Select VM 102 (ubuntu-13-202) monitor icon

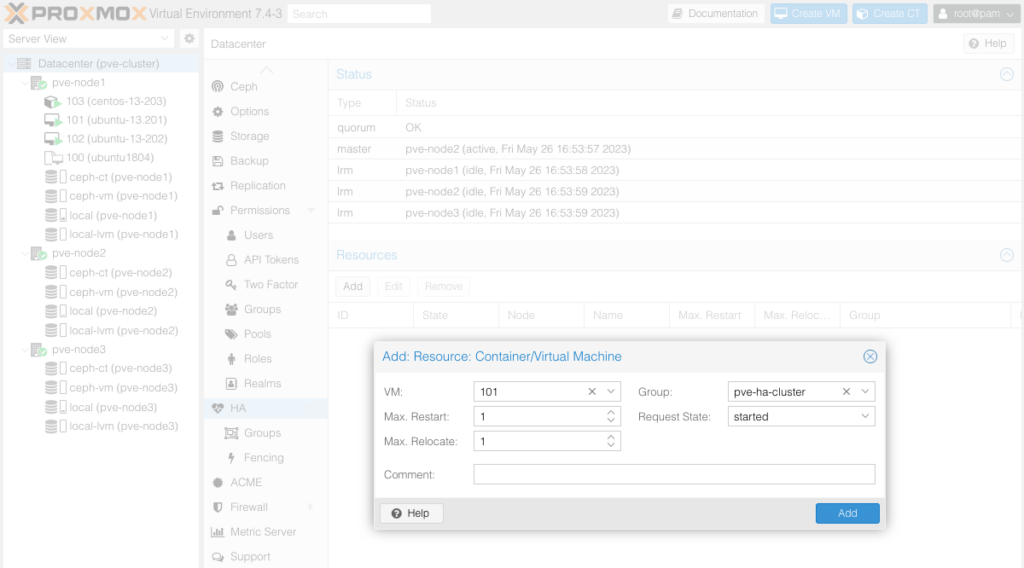coord(52,138)
